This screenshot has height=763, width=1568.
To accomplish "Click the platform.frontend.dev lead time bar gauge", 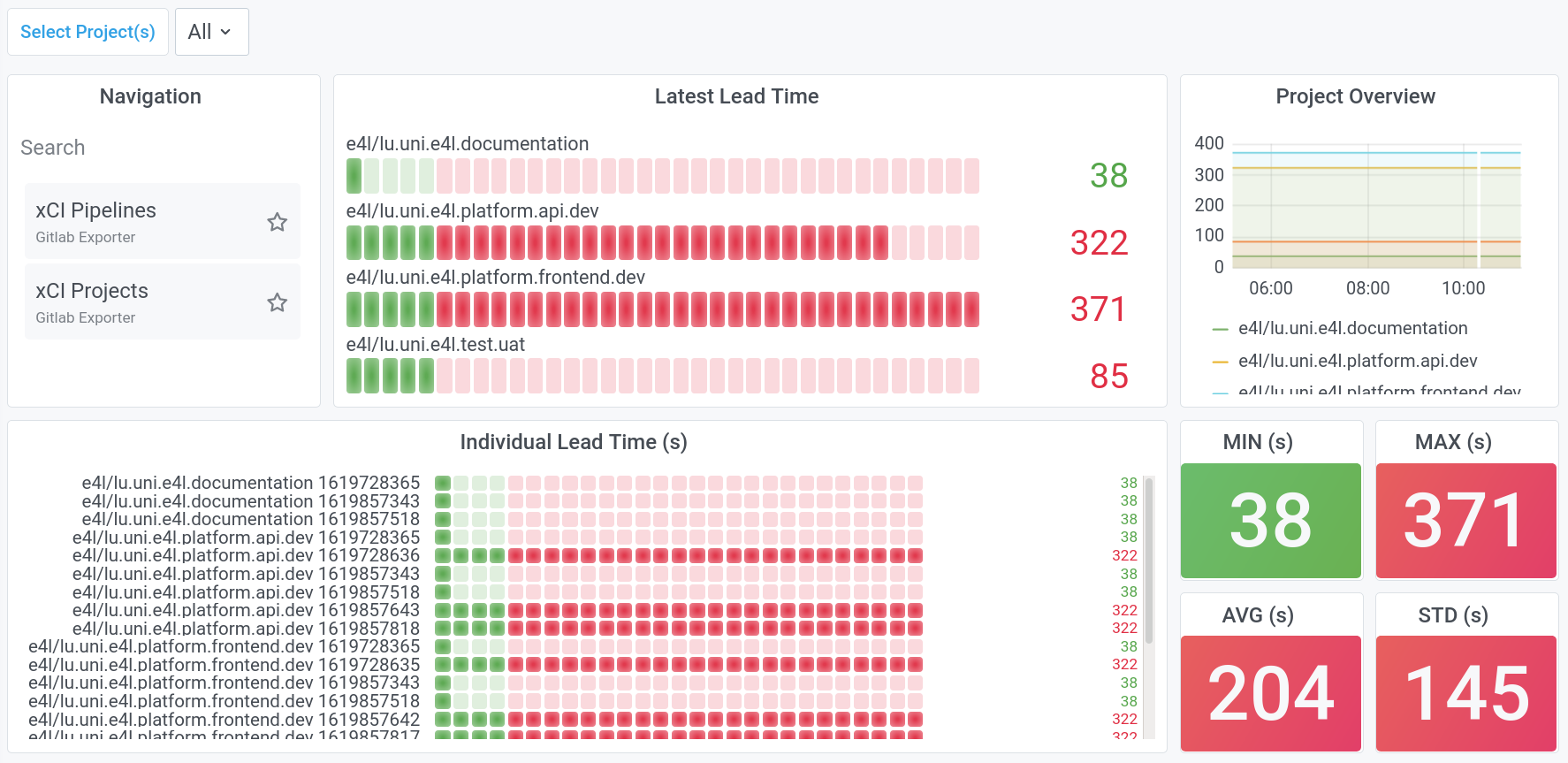I will [x=663, y=309].
